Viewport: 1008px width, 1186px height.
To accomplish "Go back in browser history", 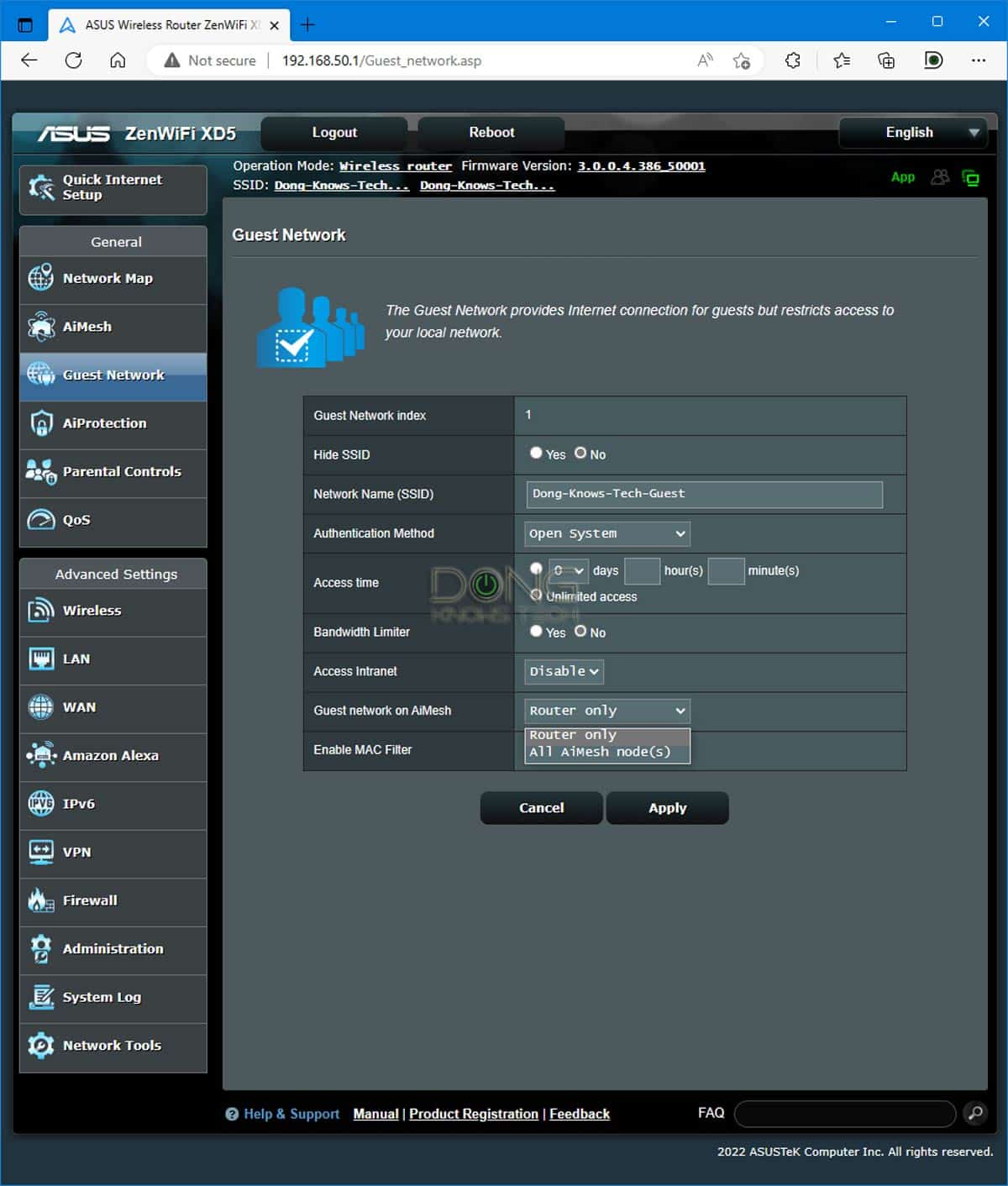I will point(29,60).
